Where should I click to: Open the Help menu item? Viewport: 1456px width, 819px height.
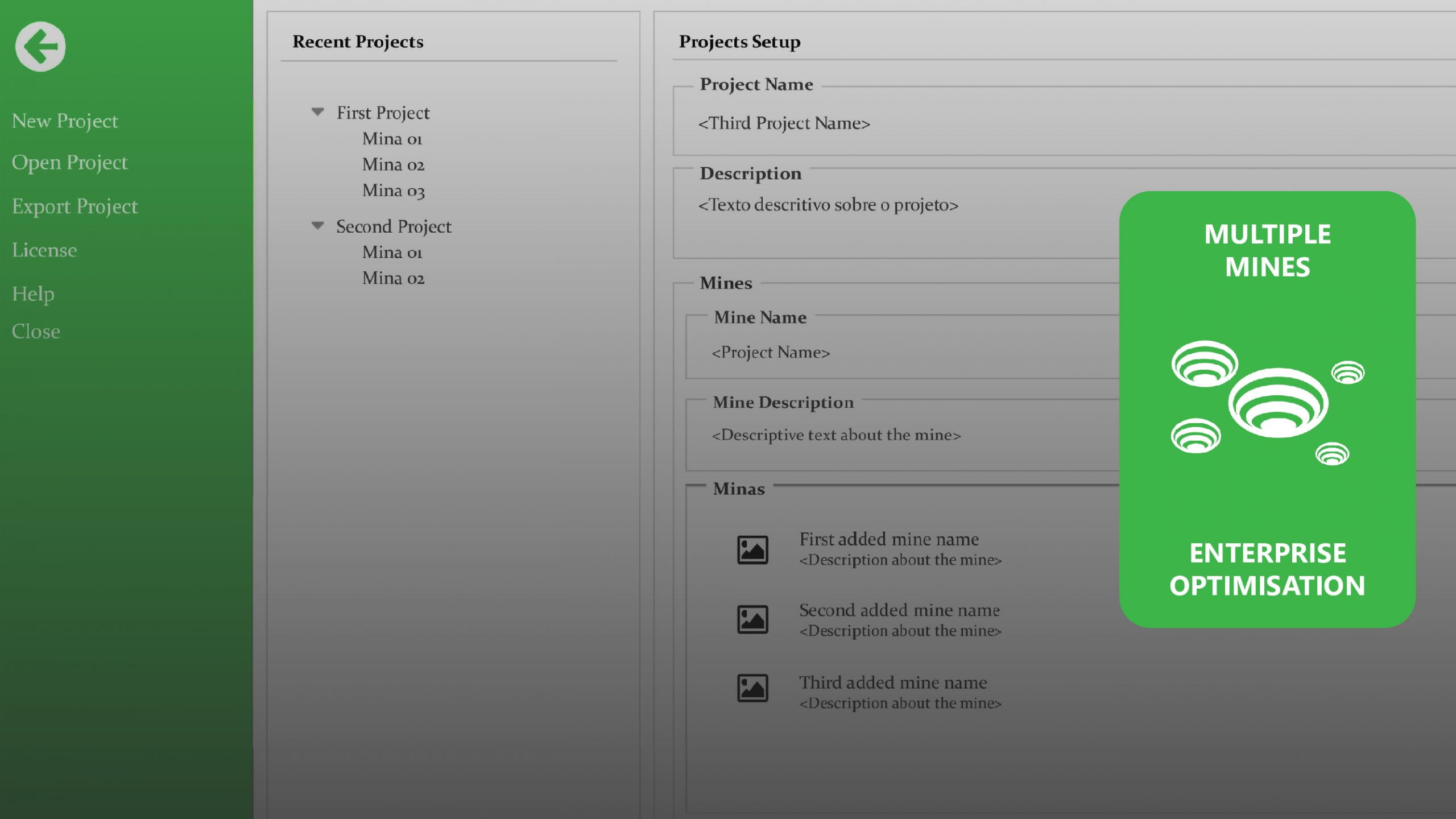point(33,293)
